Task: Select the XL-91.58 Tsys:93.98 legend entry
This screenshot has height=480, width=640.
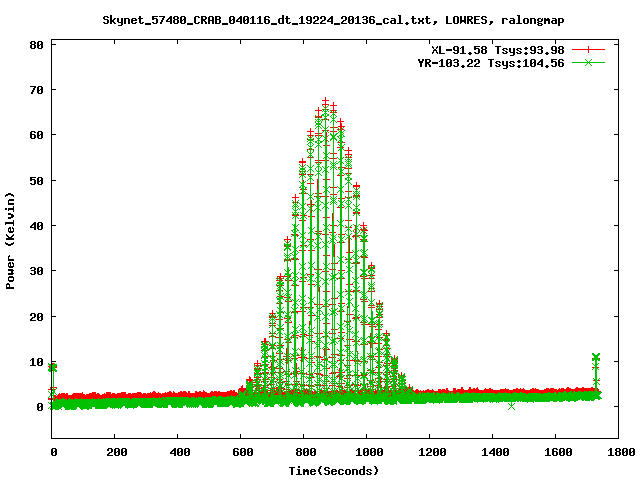Action: tap(498, 50)
